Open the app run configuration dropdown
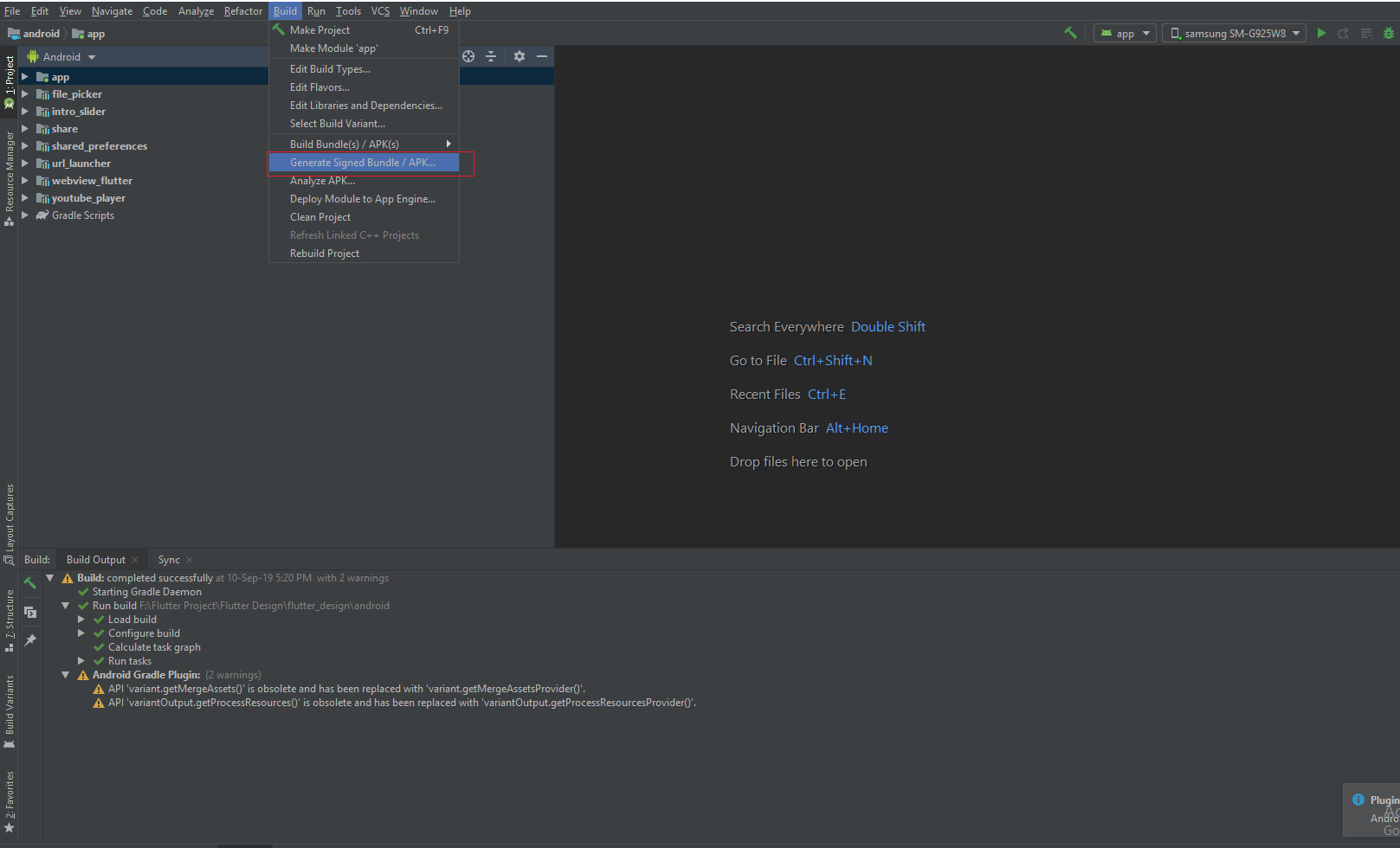Screen dimensions: 1400x848 pyautogui.click(x=1125, y=33)
